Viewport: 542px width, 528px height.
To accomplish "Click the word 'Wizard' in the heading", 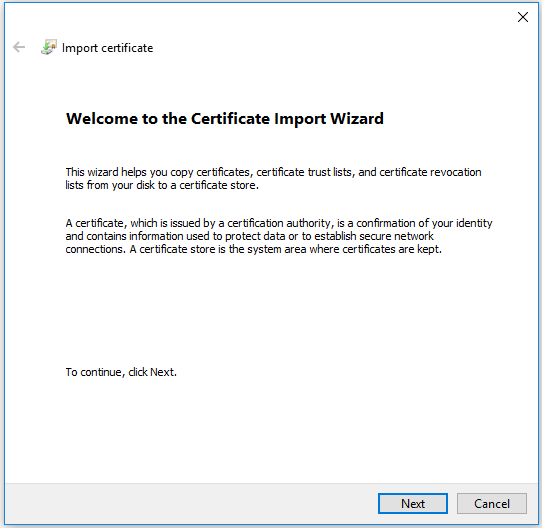I will (x=357, y=119).
